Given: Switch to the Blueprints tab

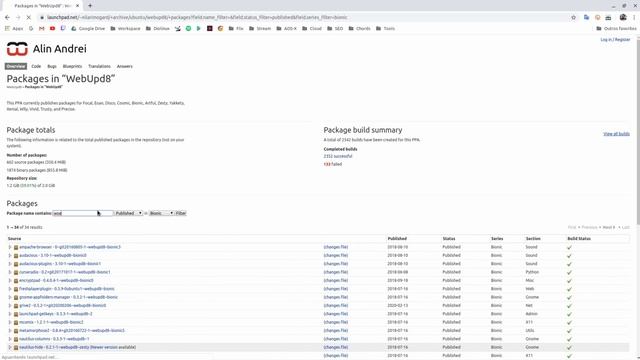Looking at the screenshot, I should click(72, 66).
